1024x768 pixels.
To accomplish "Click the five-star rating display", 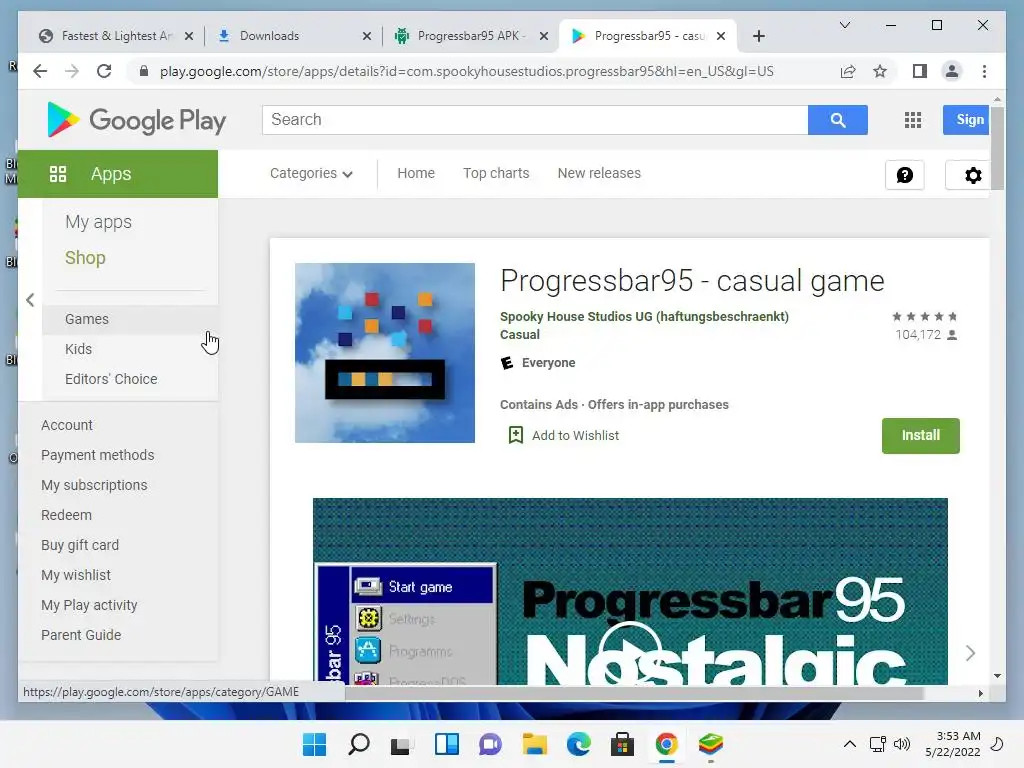I will click(925, 317).
